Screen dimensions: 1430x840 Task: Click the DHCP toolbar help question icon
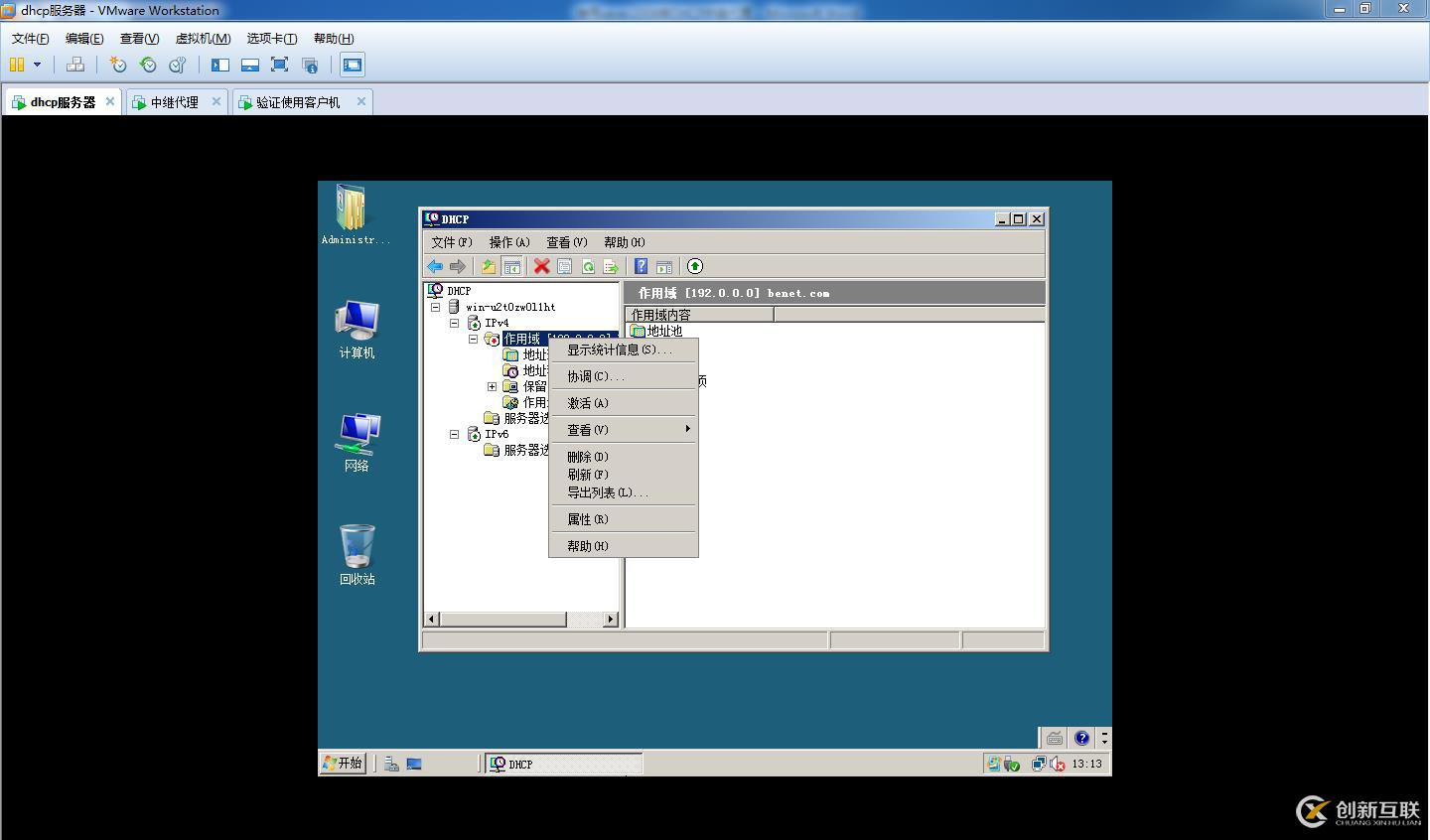pyautogui.click(x=642, y=266)
